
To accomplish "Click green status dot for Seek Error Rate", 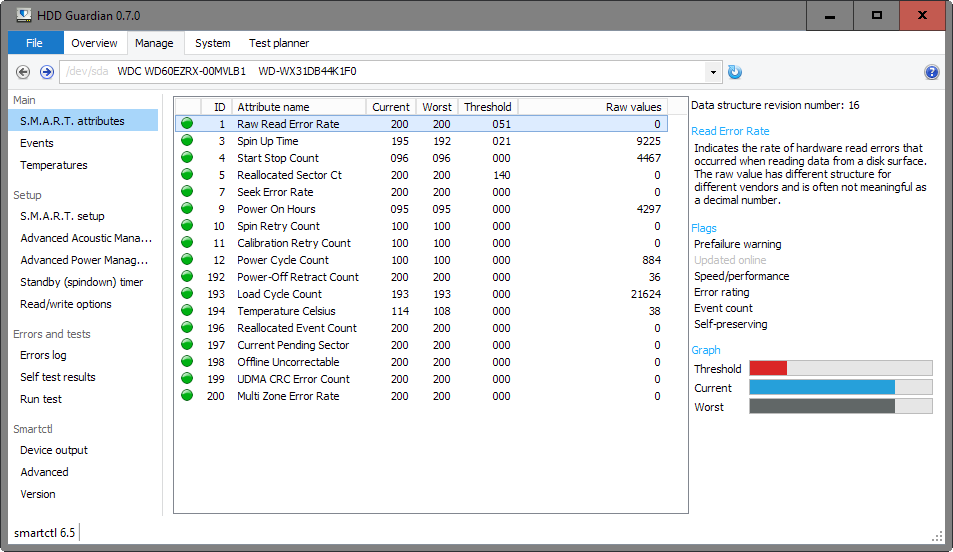I will [x=187, y=191].
